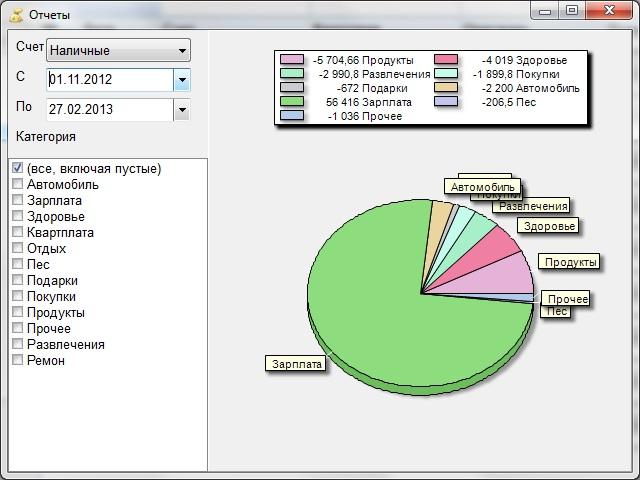Click the Зарплата pie chart label
The height and width of the screenshot is (480, 640).
[x=297, y=364]
